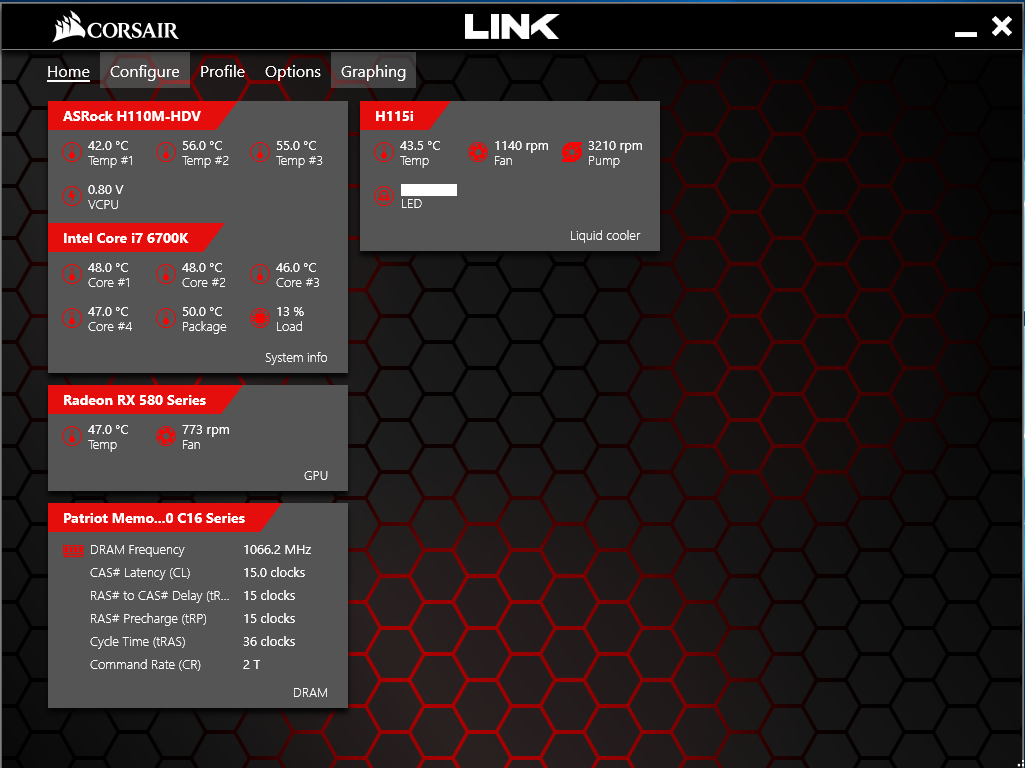
Task: Switch to the Graphing tab
Action: click(374, 71)
